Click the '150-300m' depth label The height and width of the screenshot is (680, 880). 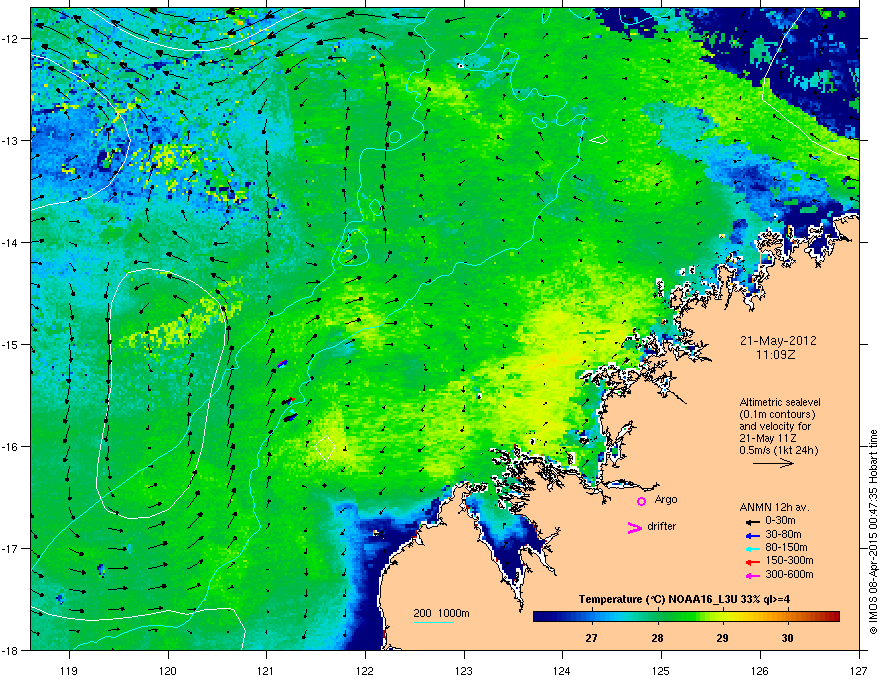pyautogui.click(x=789, y=560)
